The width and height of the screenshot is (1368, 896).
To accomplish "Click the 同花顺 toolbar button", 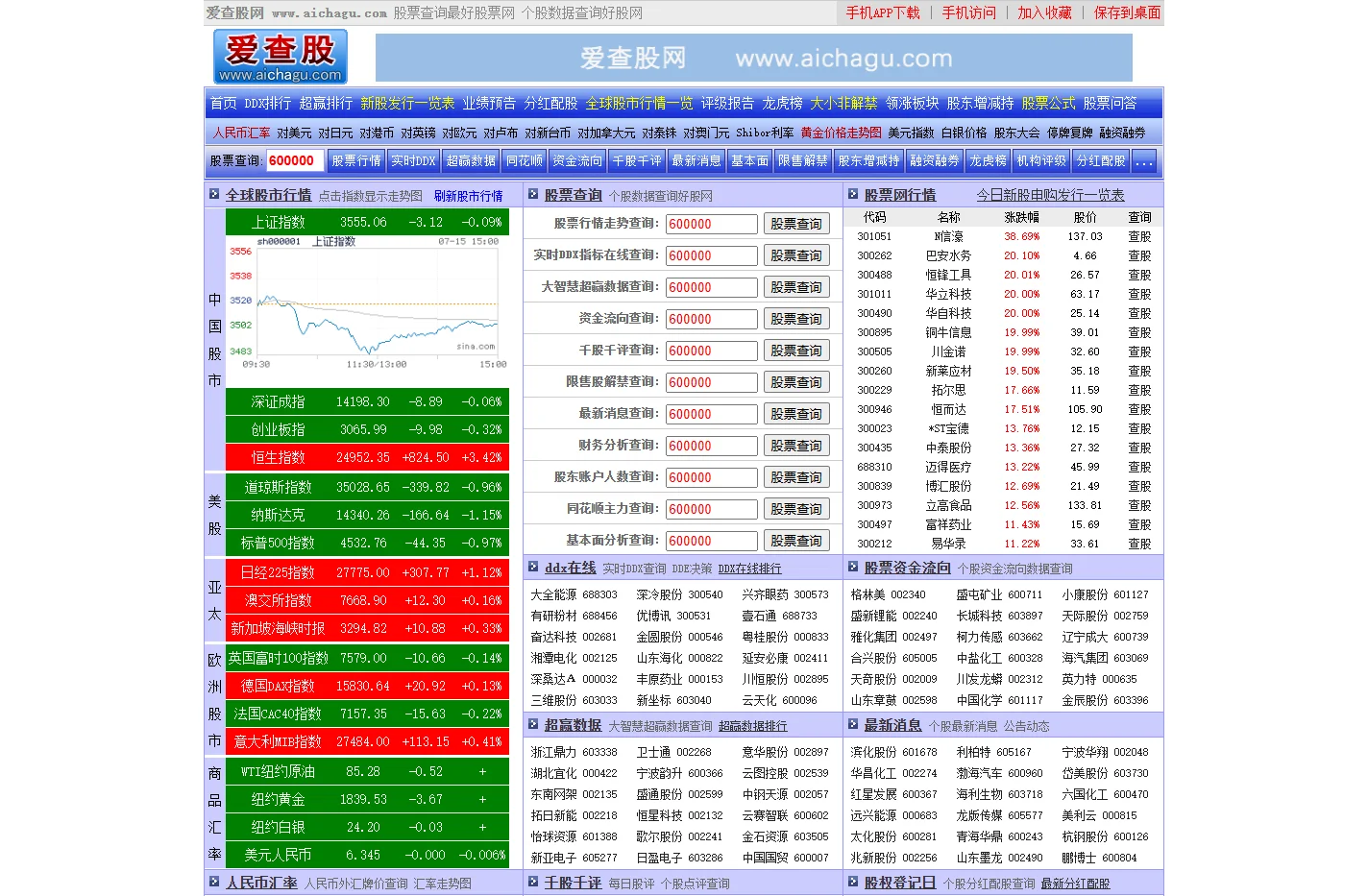I will click(525, 161).
